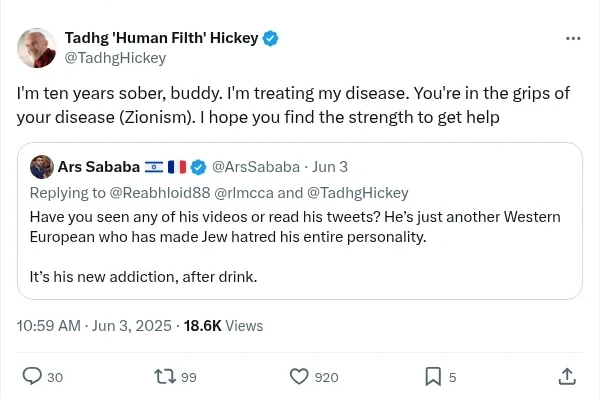
Task: Click the @ArsSababa handle in quoted tweet
Action: click(249, 166)
